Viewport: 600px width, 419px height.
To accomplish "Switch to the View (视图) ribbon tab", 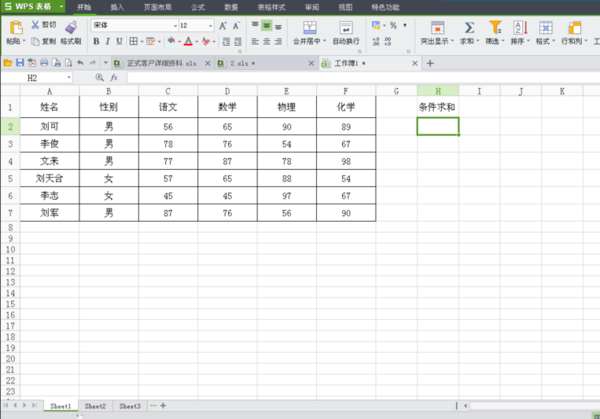I will 345,7.
